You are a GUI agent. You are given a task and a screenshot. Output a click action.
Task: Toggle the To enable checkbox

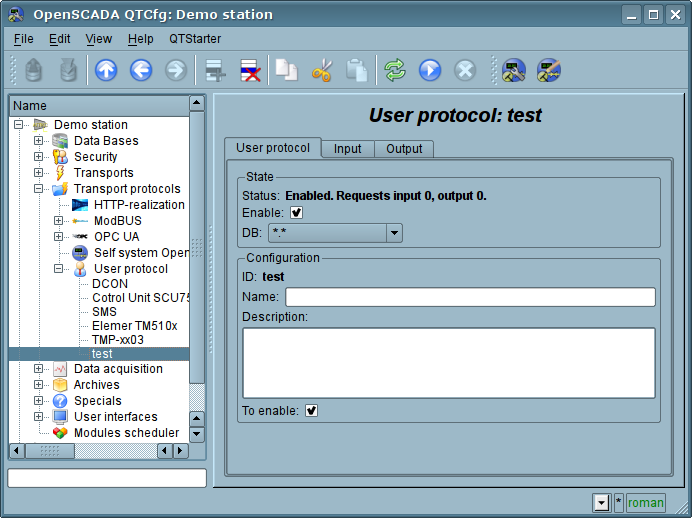tap(311, 411)
